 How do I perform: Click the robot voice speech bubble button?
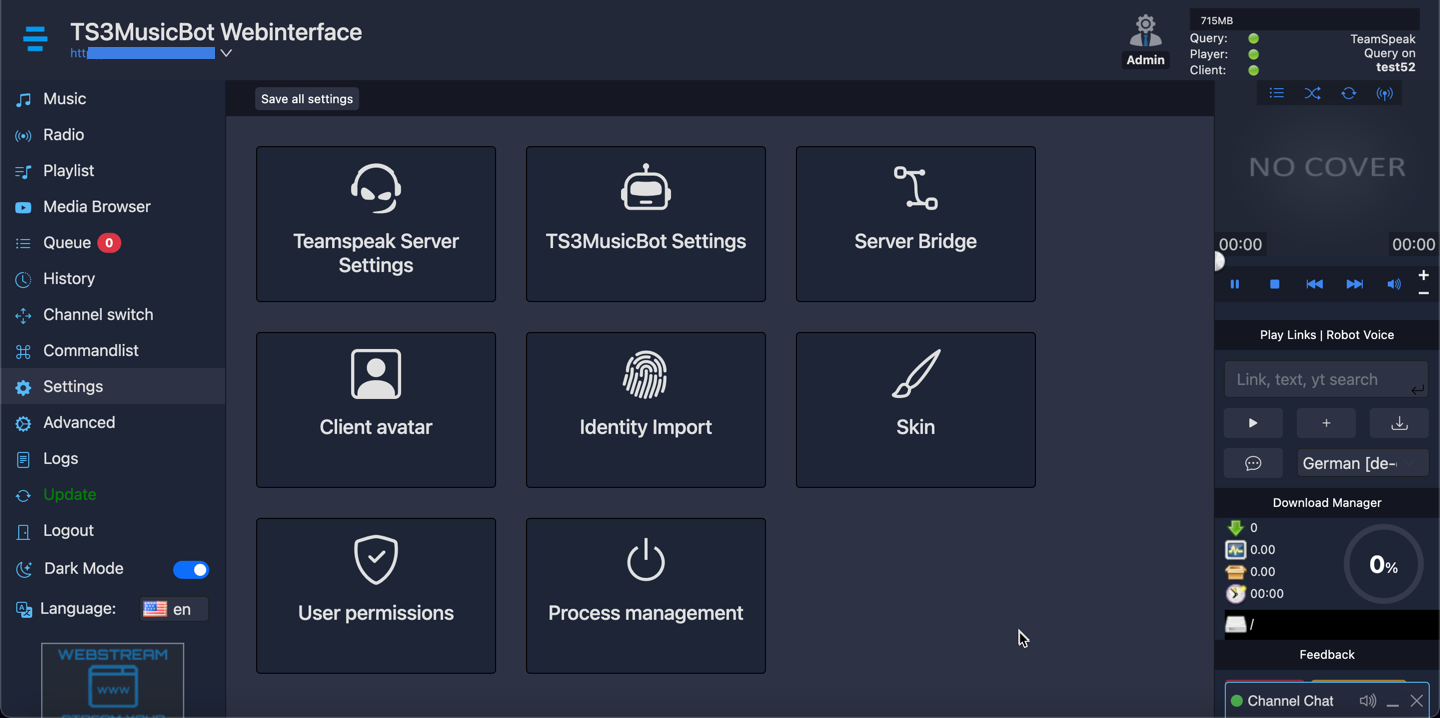[x=1253, y=463]
